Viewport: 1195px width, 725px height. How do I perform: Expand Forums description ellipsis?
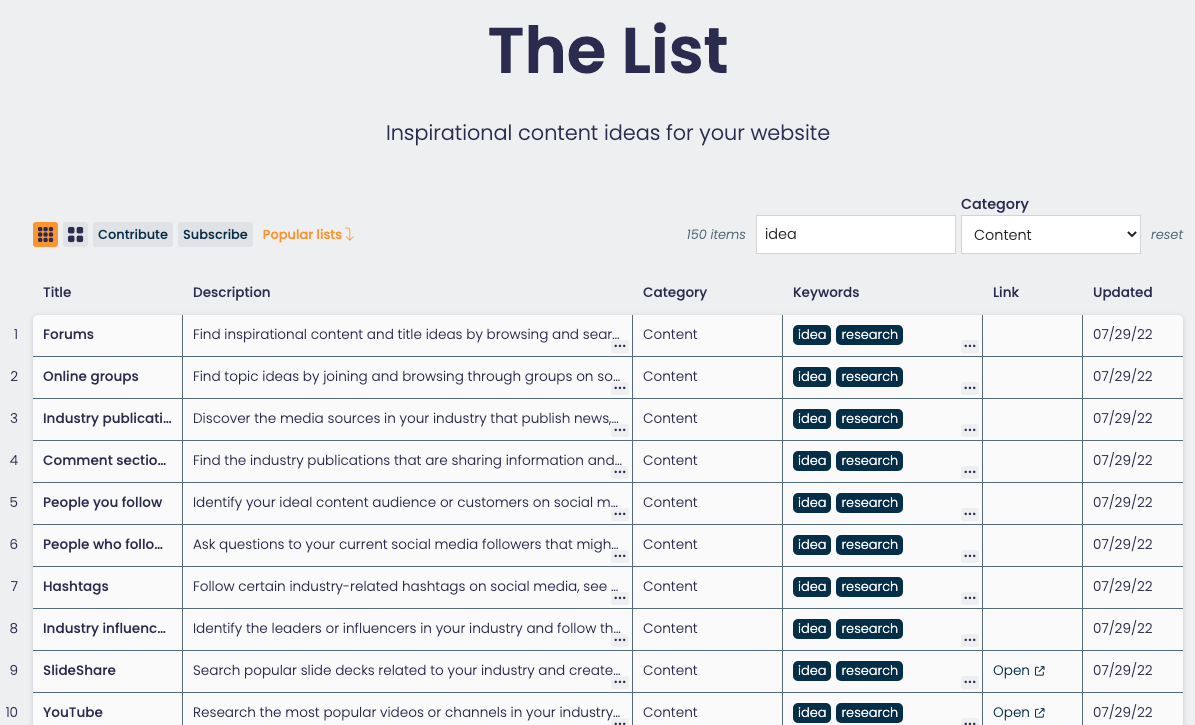tap(620, 346)
